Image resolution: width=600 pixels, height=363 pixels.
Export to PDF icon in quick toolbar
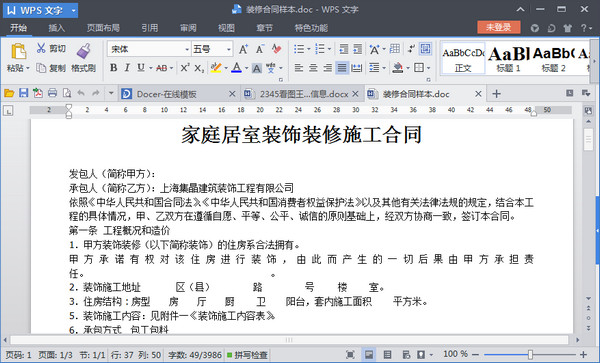click(38, 93)
